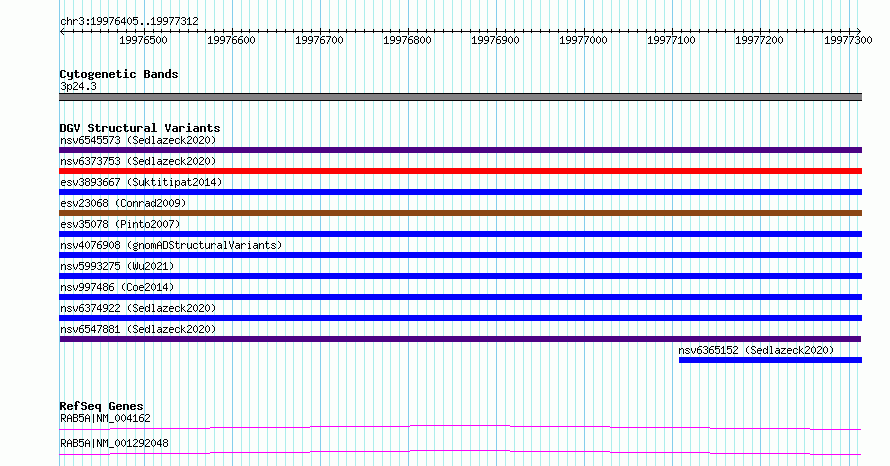890x466 pixels.
Task: Click ruler tick label 19977200
Action: [759, 40]
